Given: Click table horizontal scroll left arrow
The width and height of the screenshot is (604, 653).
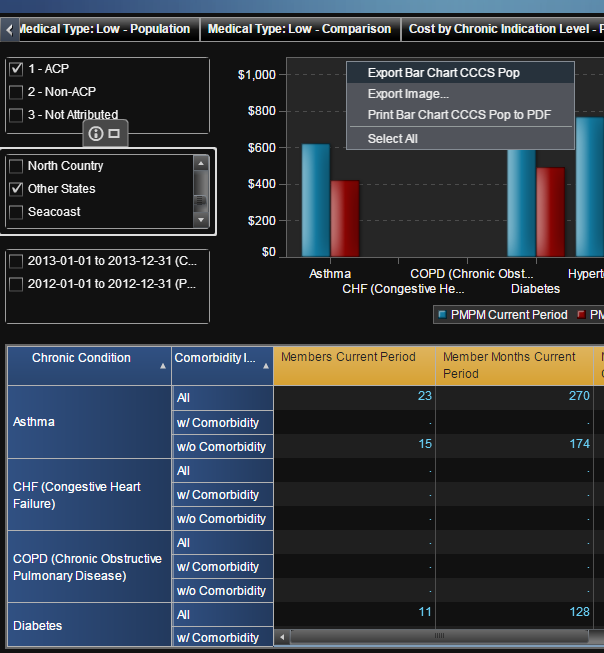Looking at the screenshot, I should (282, 637).
